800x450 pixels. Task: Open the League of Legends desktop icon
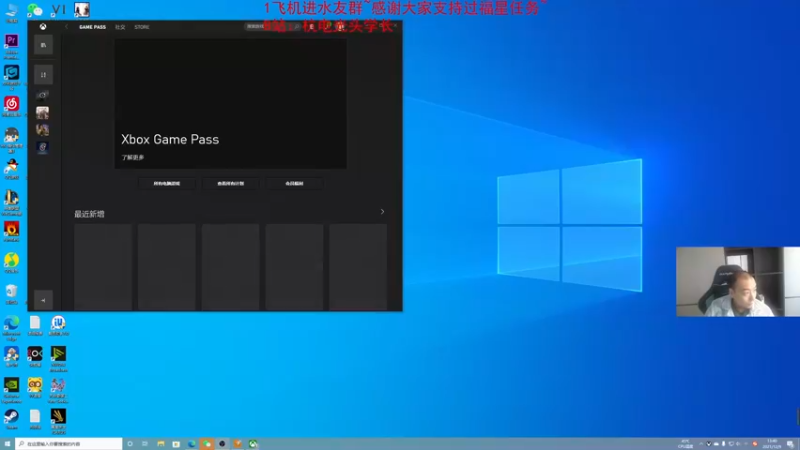coord(11,203)
